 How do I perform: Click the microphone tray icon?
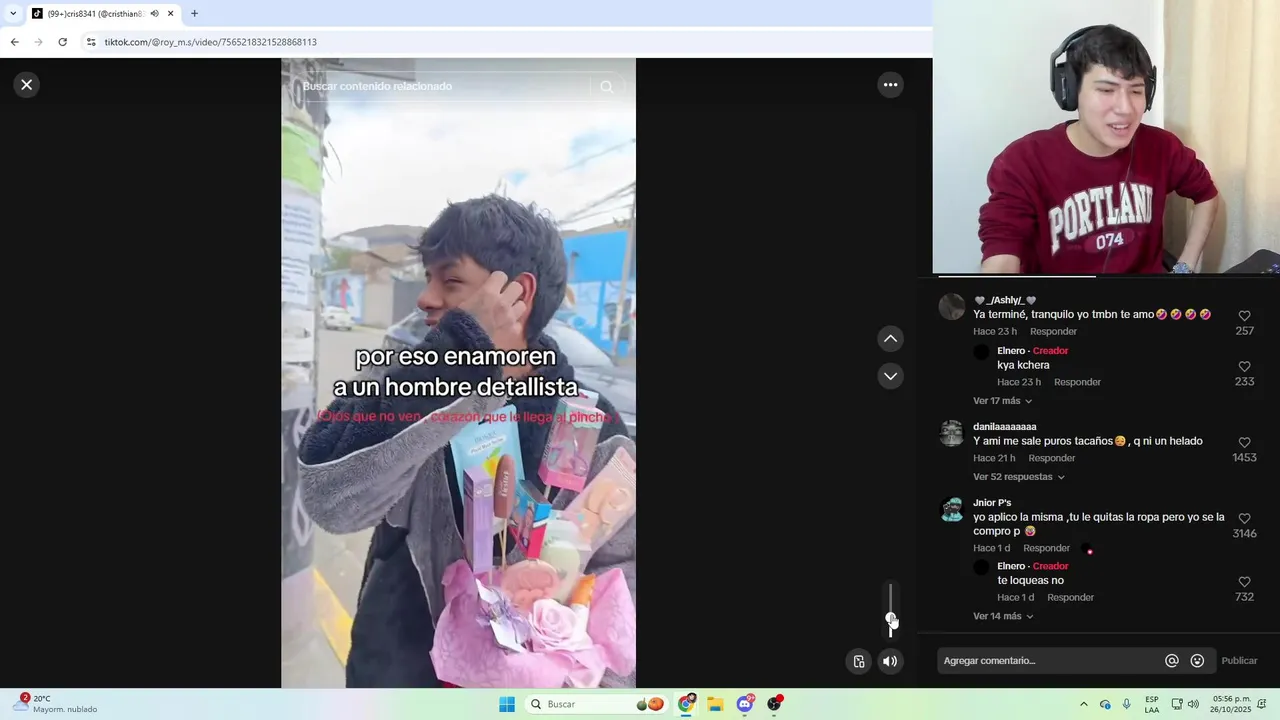[1127, 704]
